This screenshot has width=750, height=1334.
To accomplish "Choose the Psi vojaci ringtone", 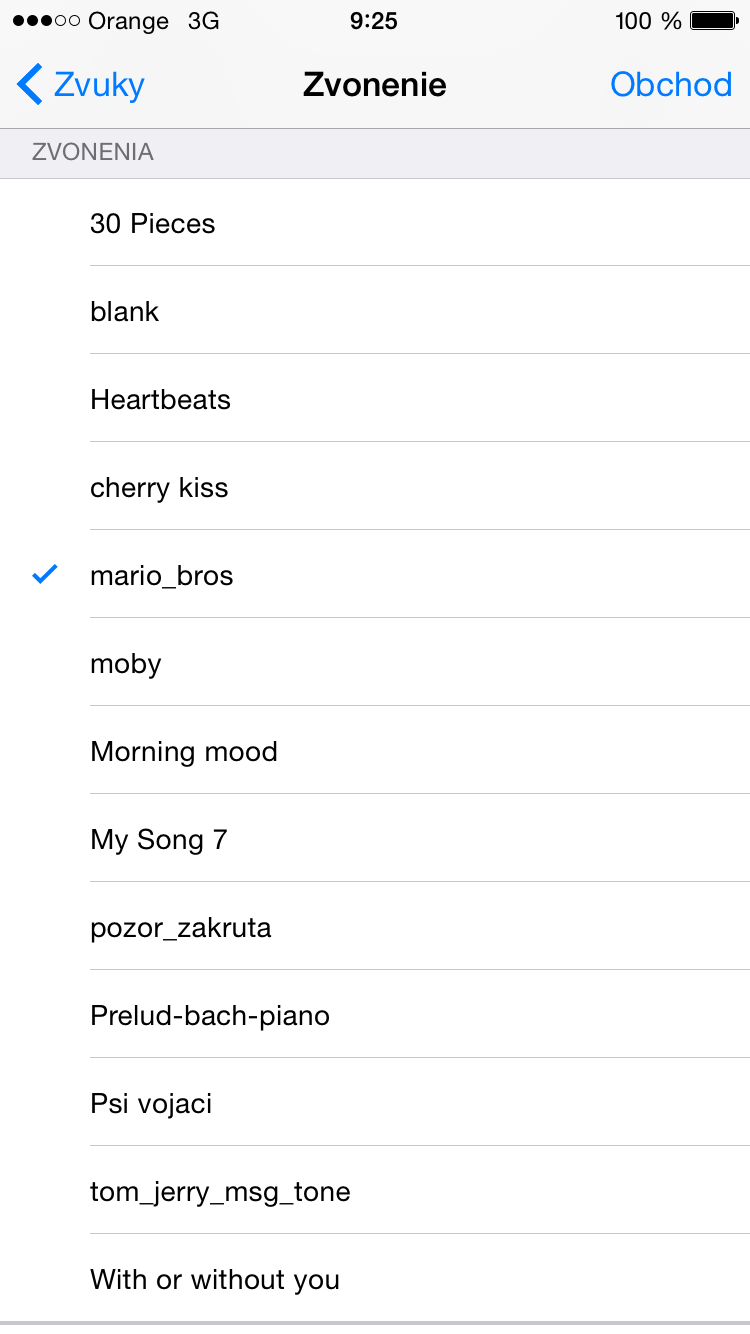I will coord(375,1103).
